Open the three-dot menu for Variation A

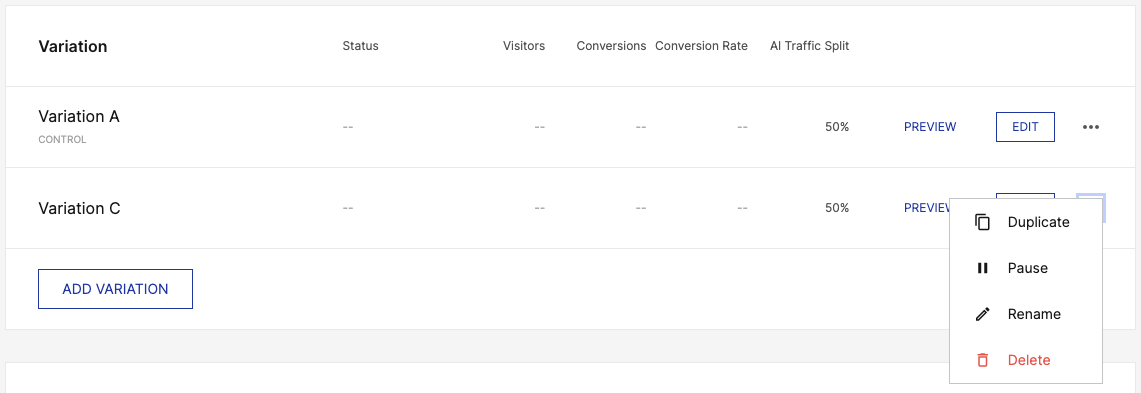(x=1090, y=127)
